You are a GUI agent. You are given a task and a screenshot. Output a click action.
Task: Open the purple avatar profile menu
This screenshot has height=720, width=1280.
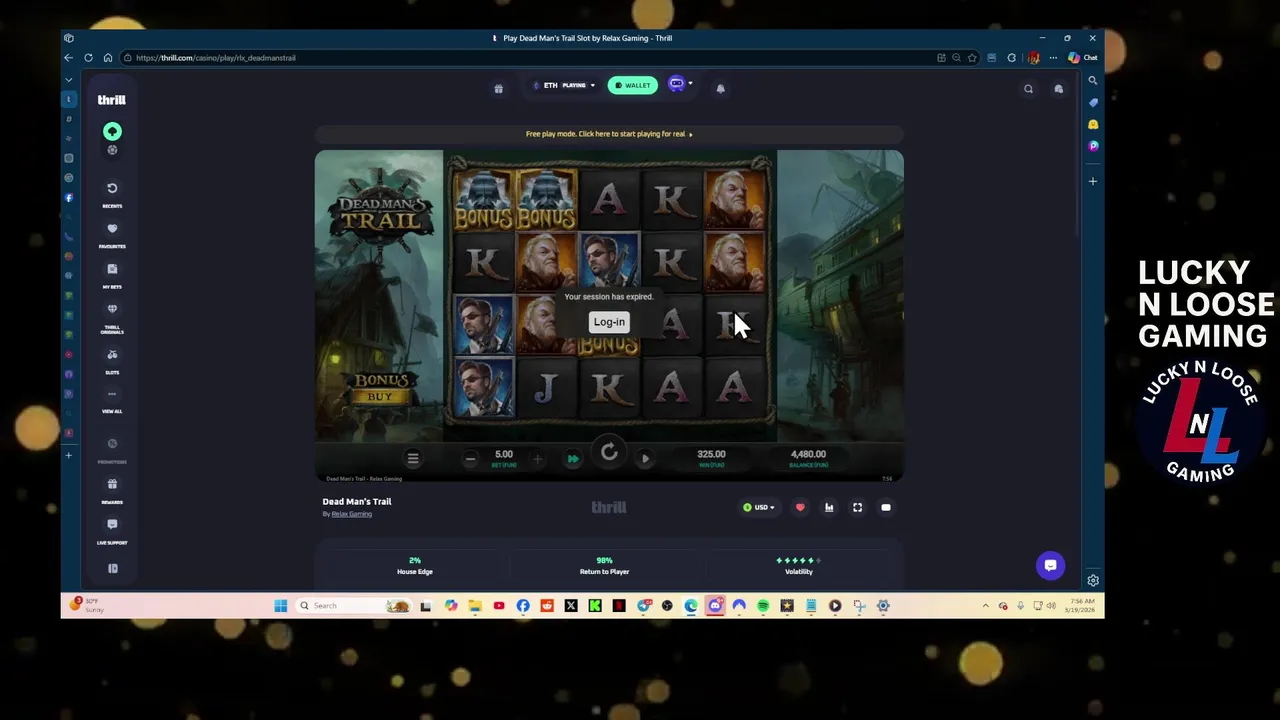680,84
